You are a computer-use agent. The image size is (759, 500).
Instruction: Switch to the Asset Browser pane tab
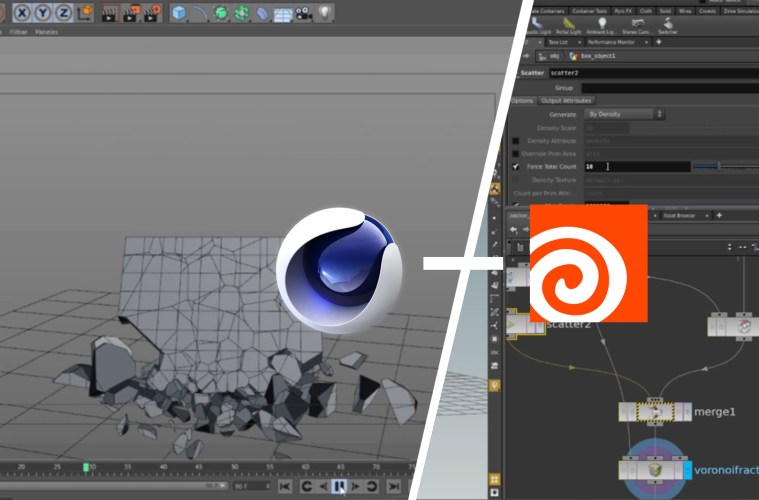[680, 215]
